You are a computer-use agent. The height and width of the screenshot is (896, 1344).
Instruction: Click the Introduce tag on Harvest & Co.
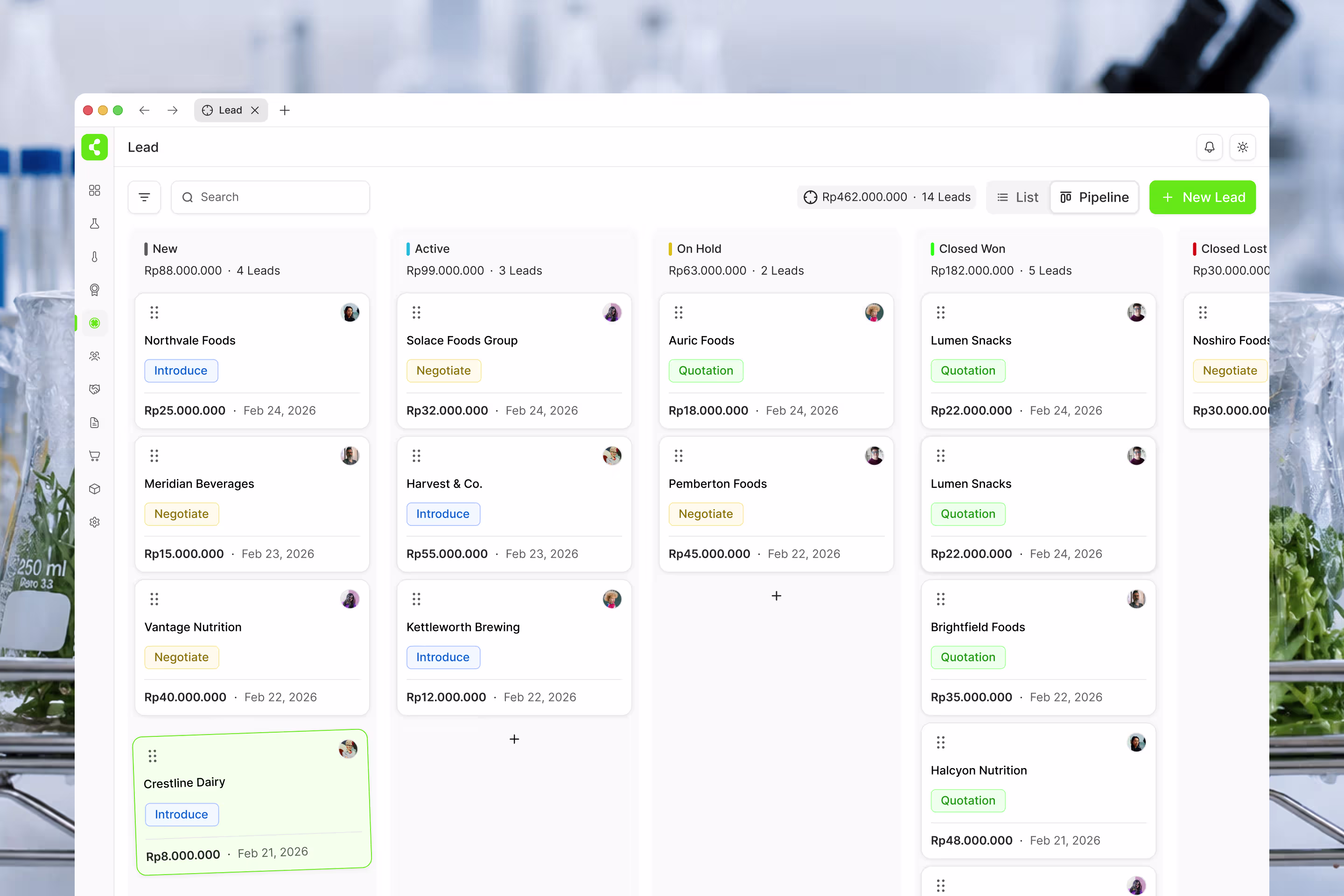[x=443, y=514]
